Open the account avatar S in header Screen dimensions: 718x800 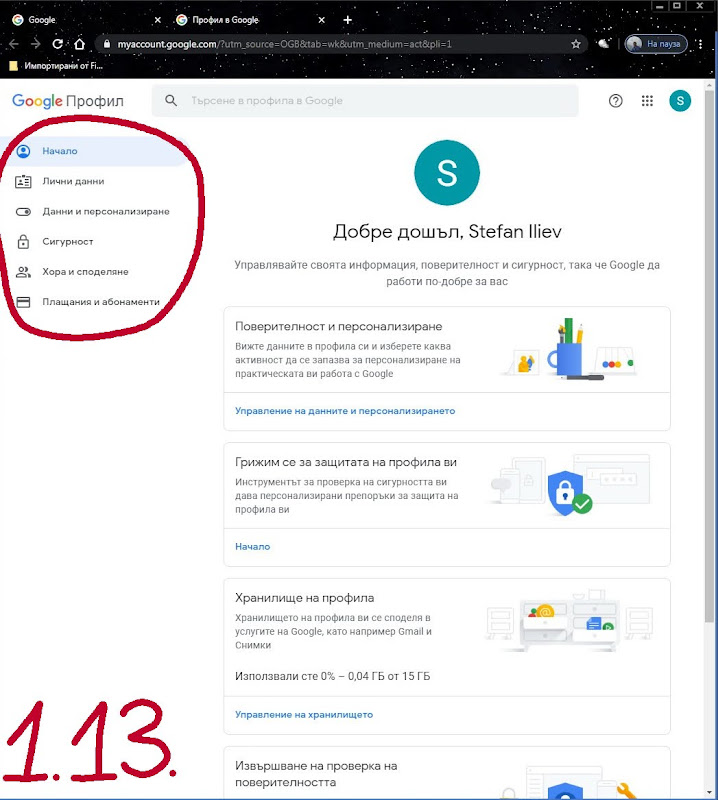coord(680,101)
